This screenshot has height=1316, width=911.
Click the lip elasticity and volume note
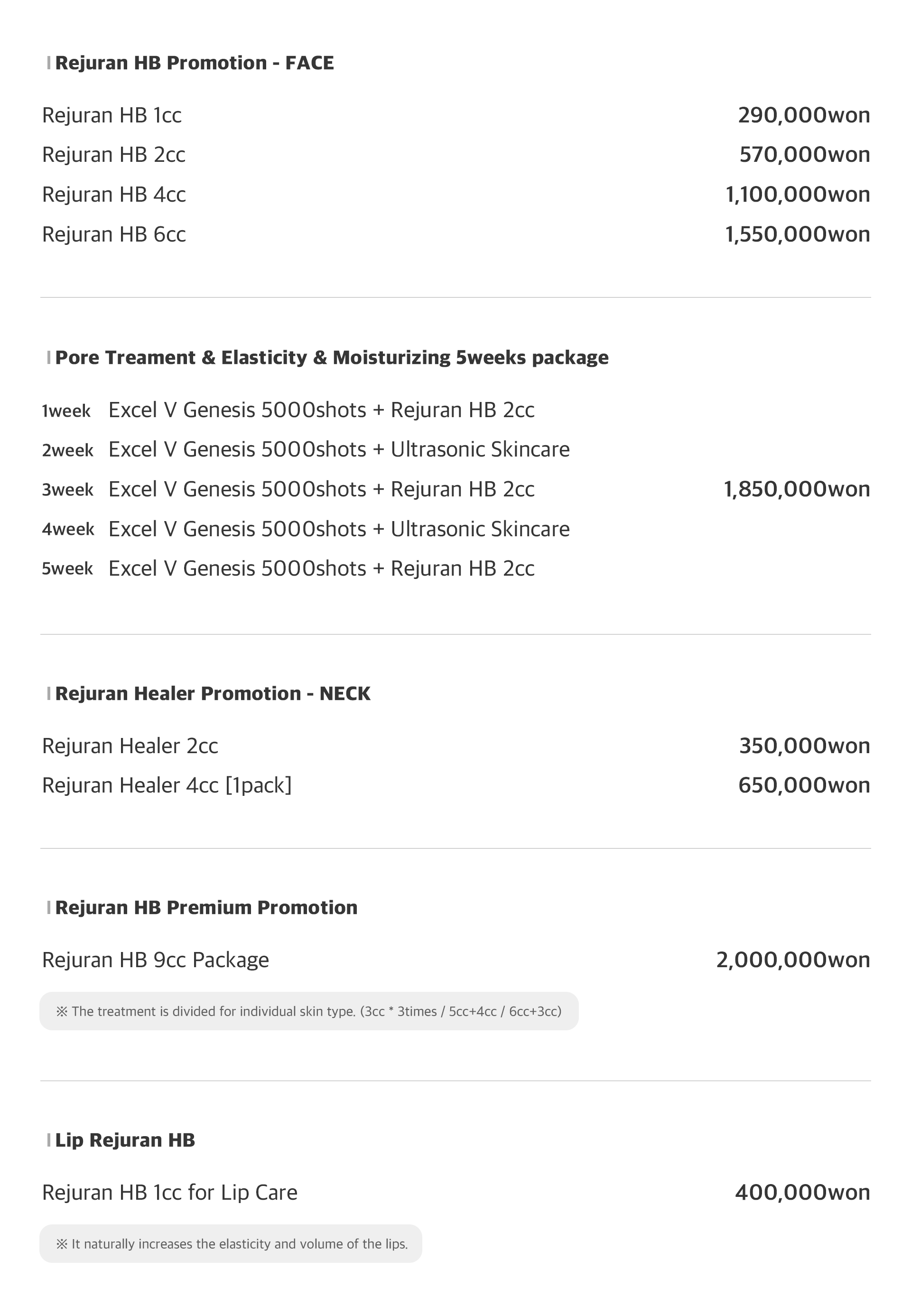pos(231,1244)
